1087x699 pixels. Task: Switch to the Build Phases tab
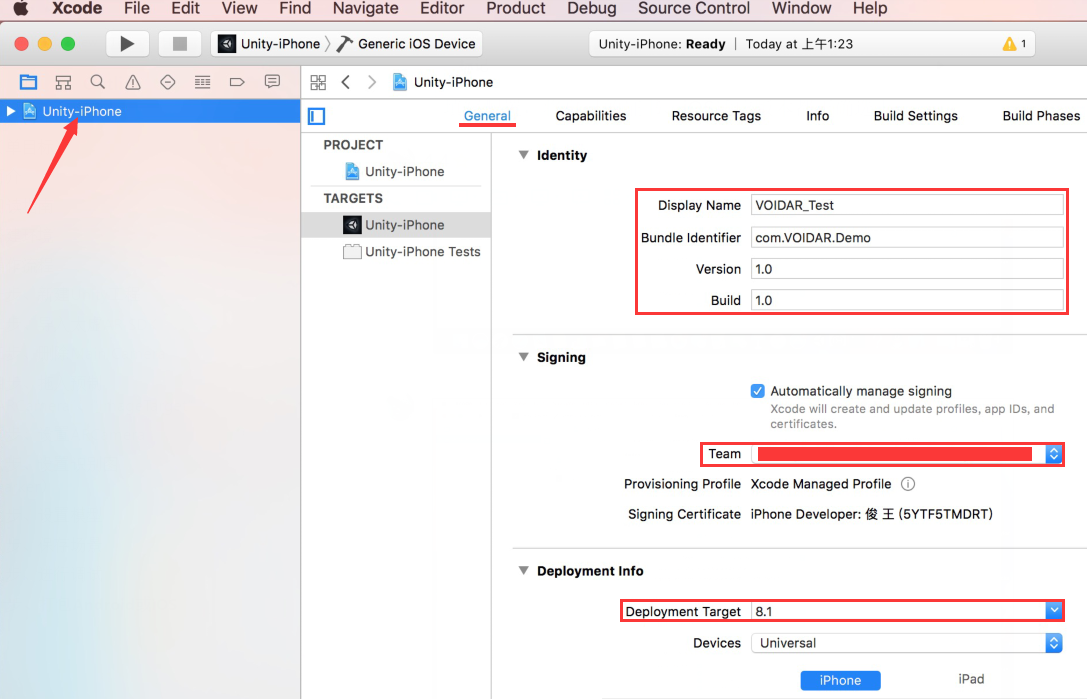1041,116
